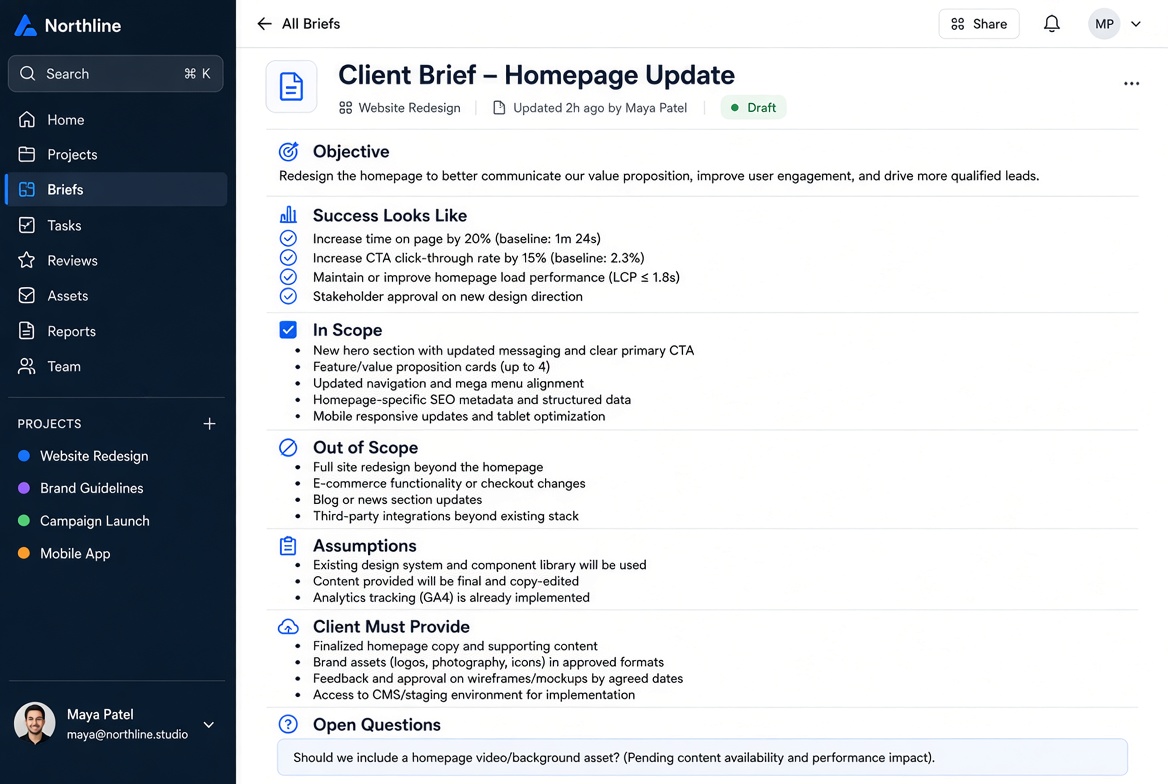Click the Reports document icon
This screenshot has width=1168, height=784.
point(27,331)
